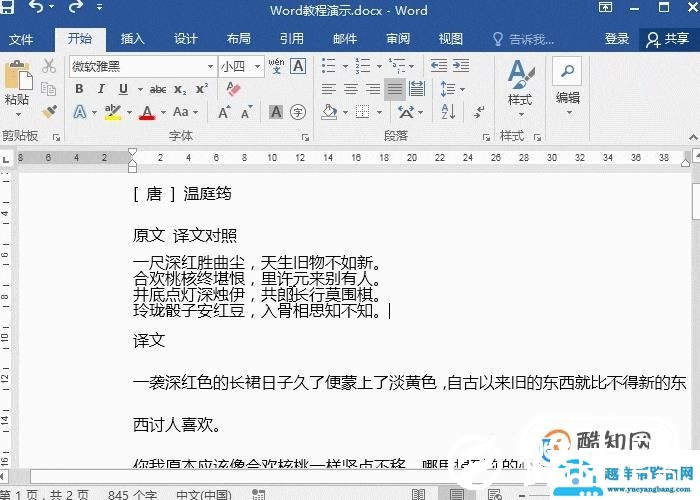The width and height of the screenshot is (700, 500).
Task: Decrease font size with A down
Action: coord(247,112)
